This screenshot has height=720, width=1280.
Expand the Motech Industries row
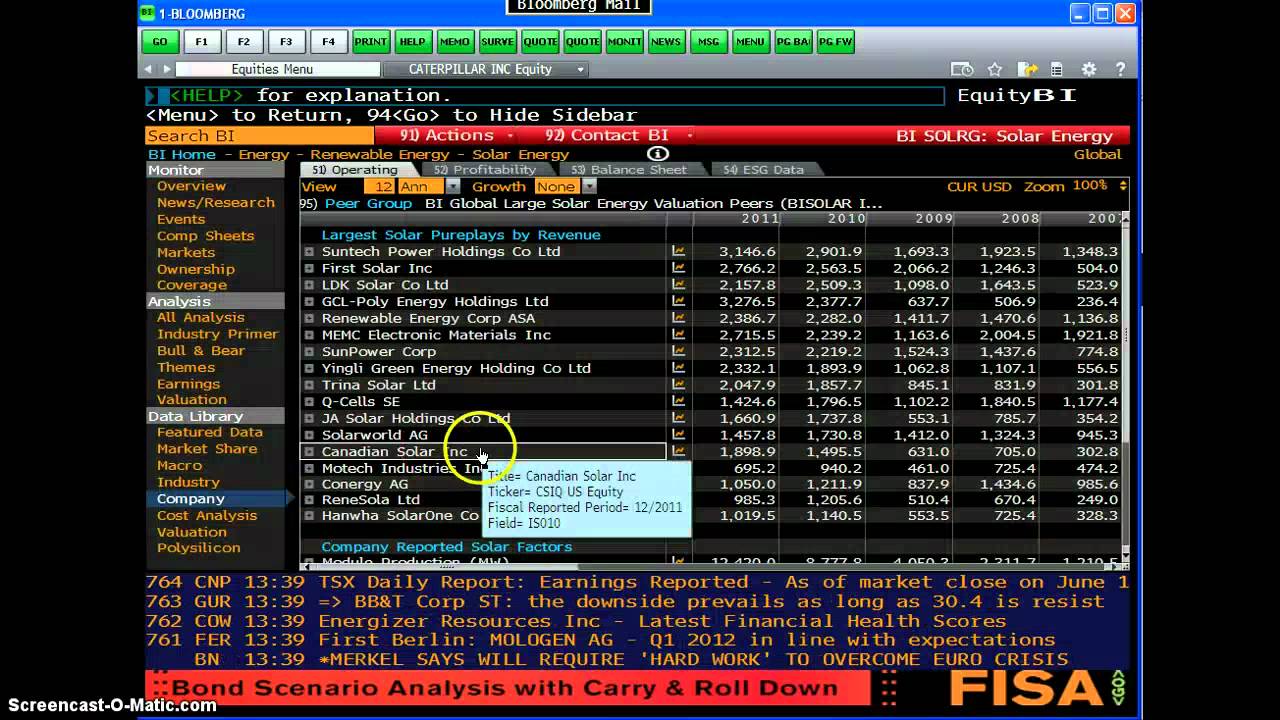point(309,468)
